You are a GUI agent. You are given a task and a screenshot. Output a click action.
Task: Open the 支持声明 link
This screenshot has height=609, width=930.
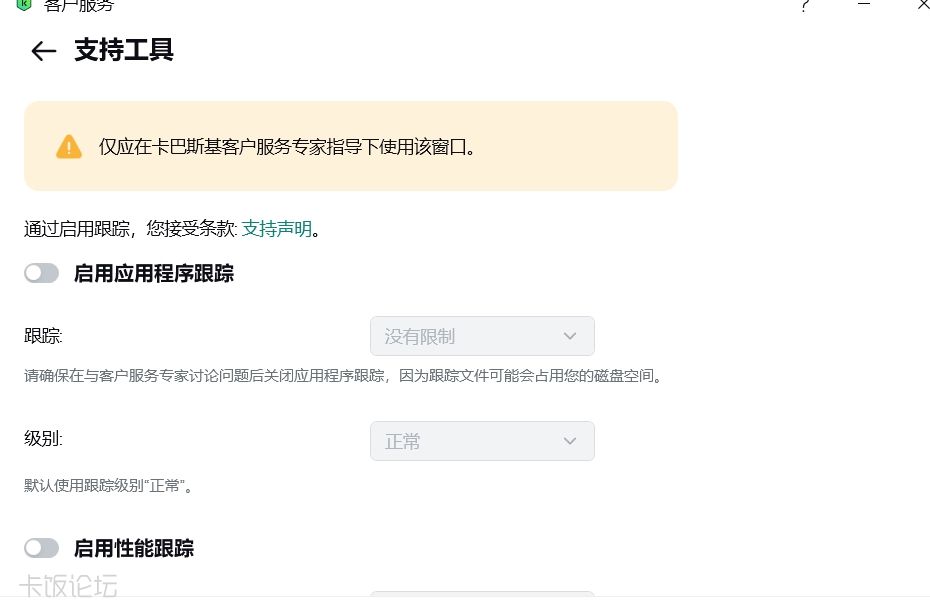click(x=277, y=229)
